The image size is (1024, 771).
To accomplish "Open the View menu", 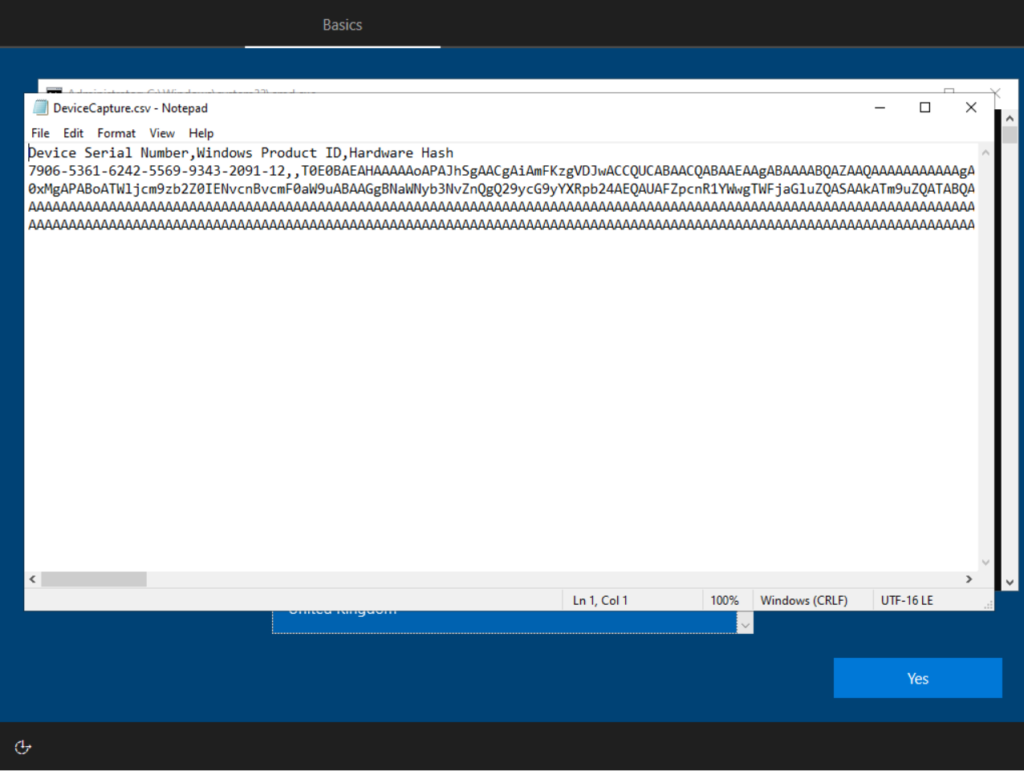I will 162,132.
